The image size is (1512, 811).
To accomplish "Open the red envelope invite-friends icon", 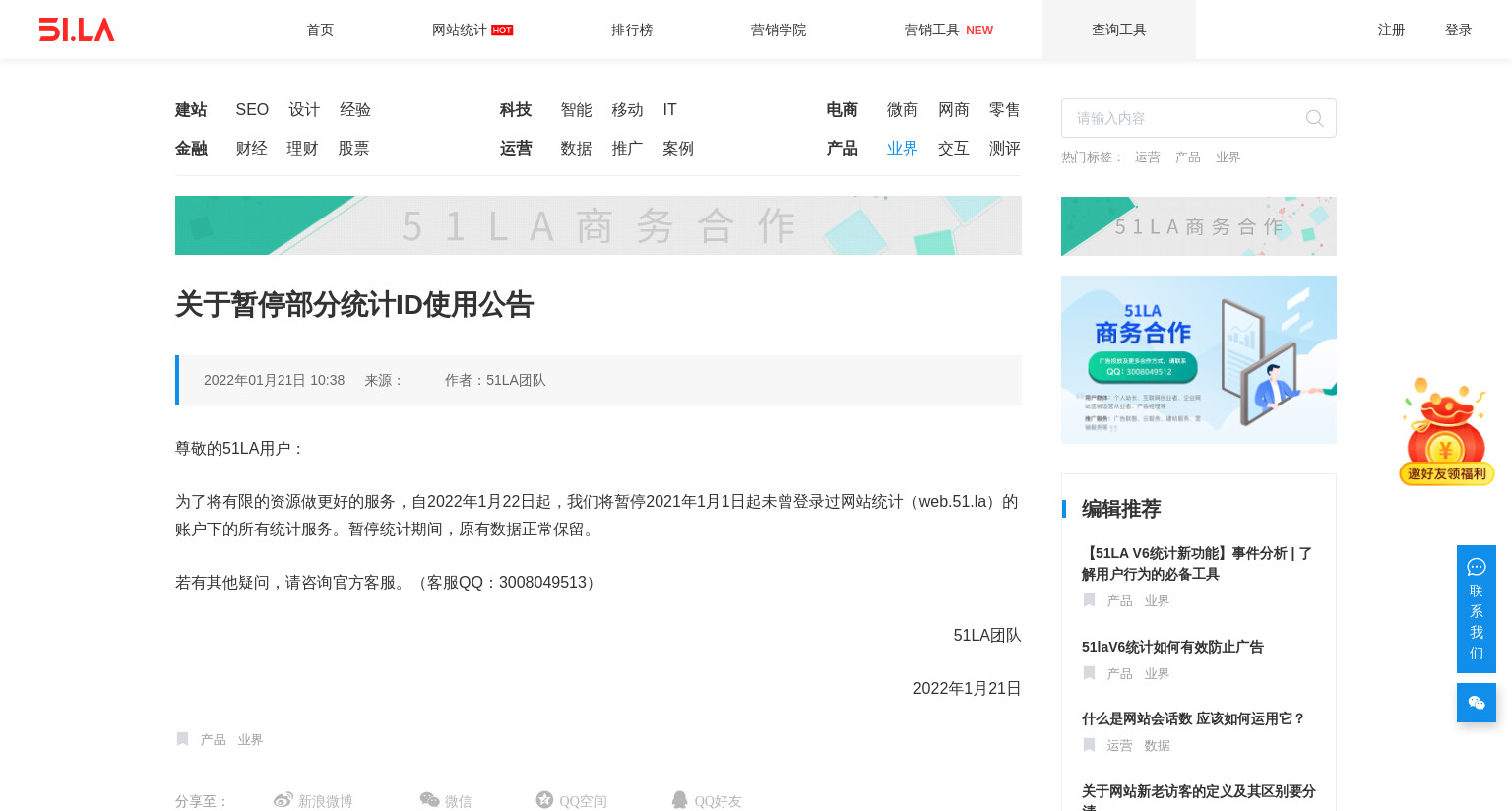I will (x=1446, y=432).
